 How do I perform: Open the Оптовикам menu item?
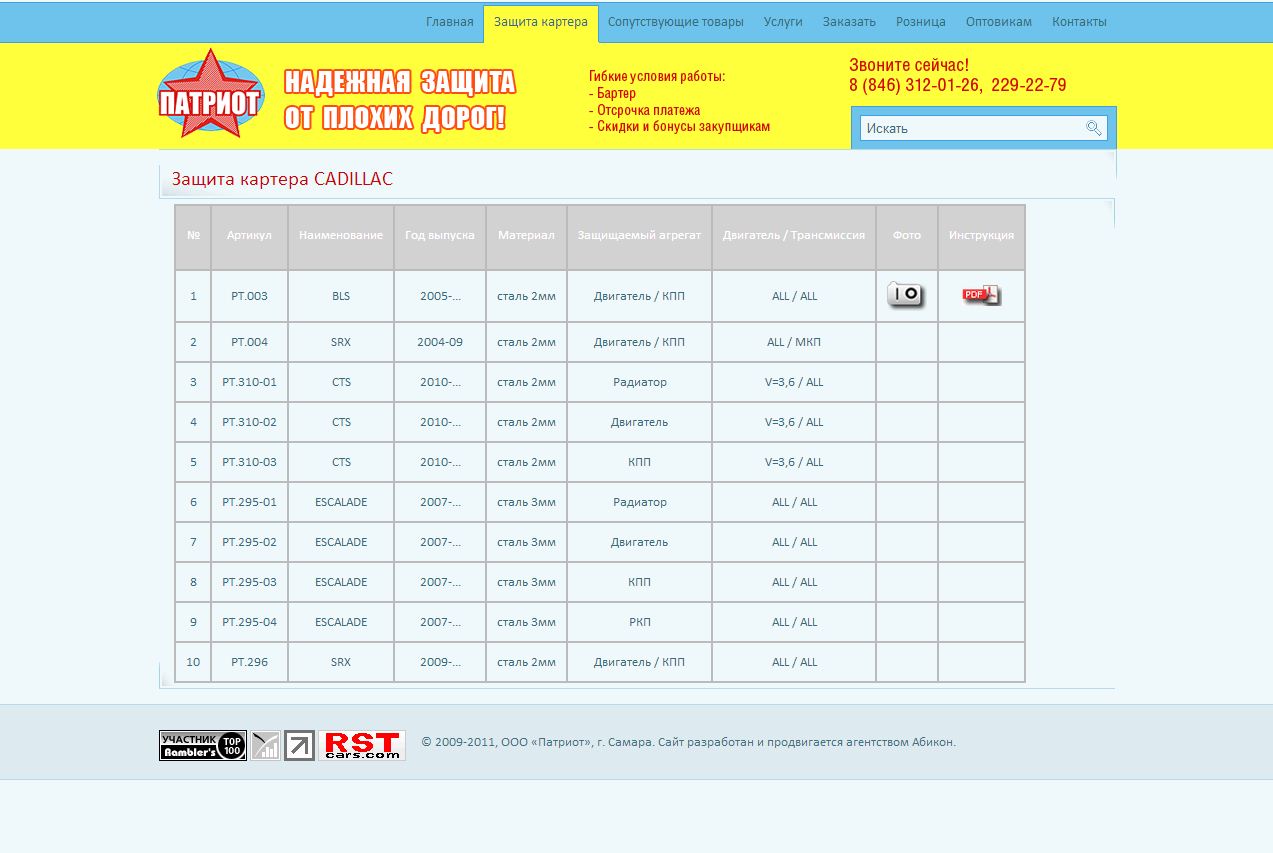tap(999, 22)
